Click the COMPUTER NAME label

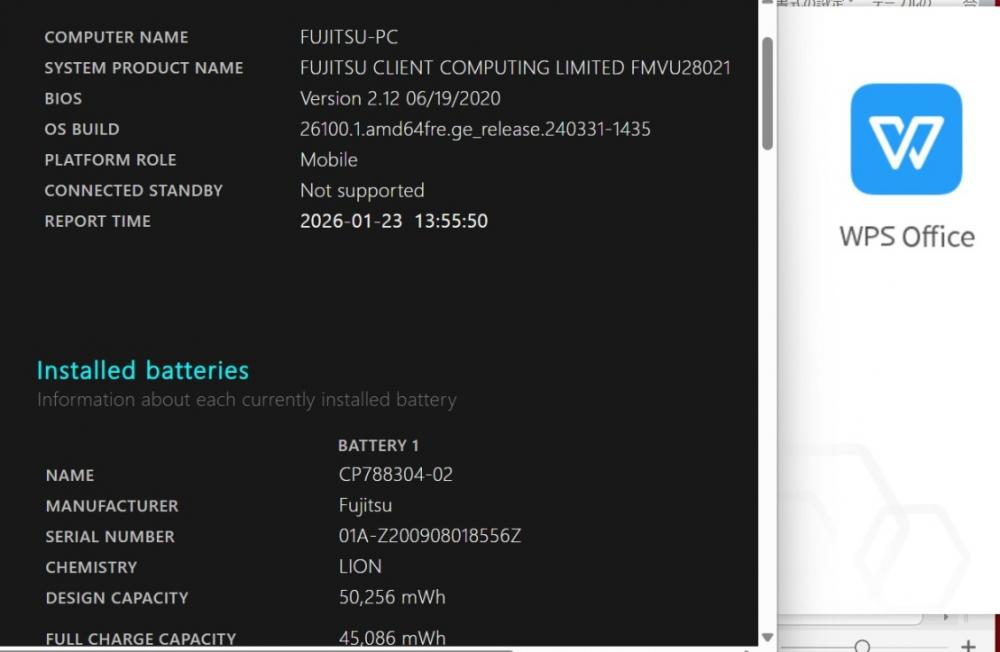coord(116,37)
